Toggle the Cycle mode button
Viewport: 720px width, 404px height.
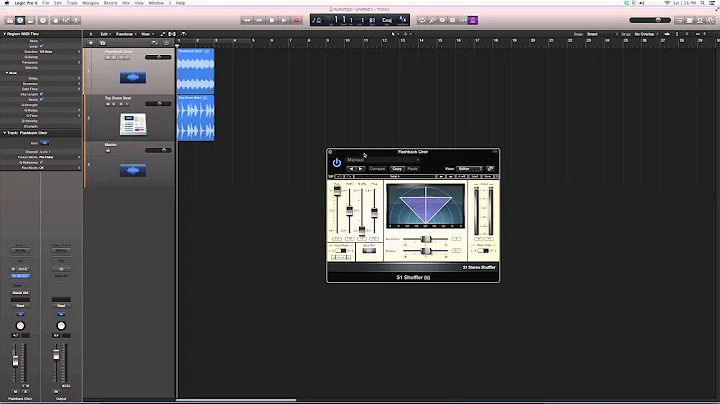pyautogui.click(x=422, y=20)
